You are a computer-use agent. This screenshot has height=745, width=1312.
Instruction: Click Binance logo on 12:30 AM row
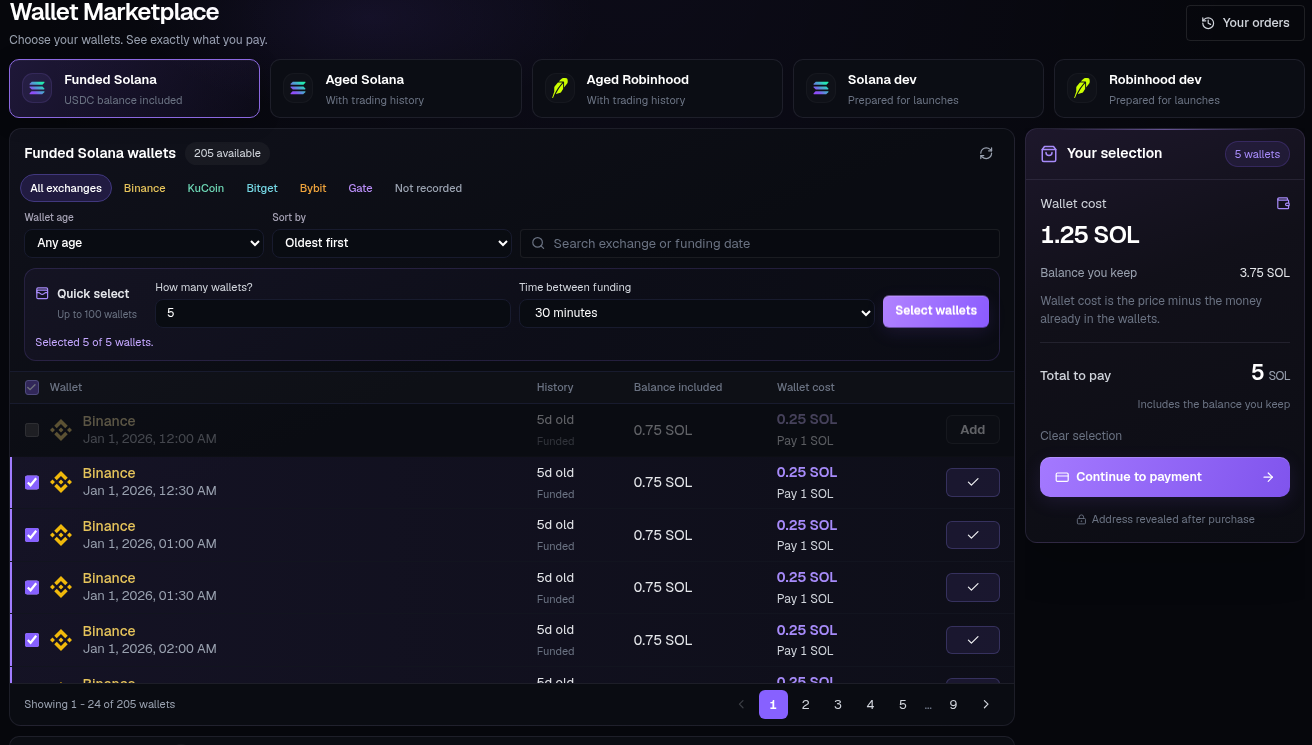coord(61,482)
